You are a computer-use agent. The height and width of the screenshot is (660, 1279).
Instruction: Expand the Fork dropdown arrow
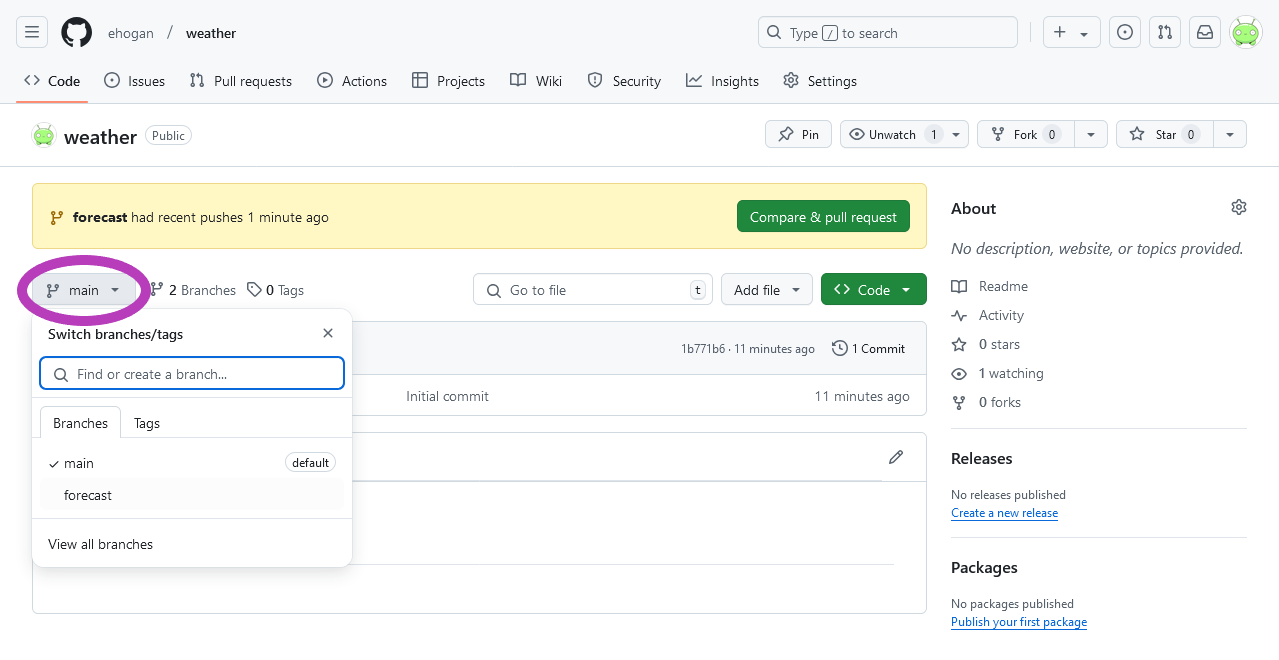click(1091, 134)
